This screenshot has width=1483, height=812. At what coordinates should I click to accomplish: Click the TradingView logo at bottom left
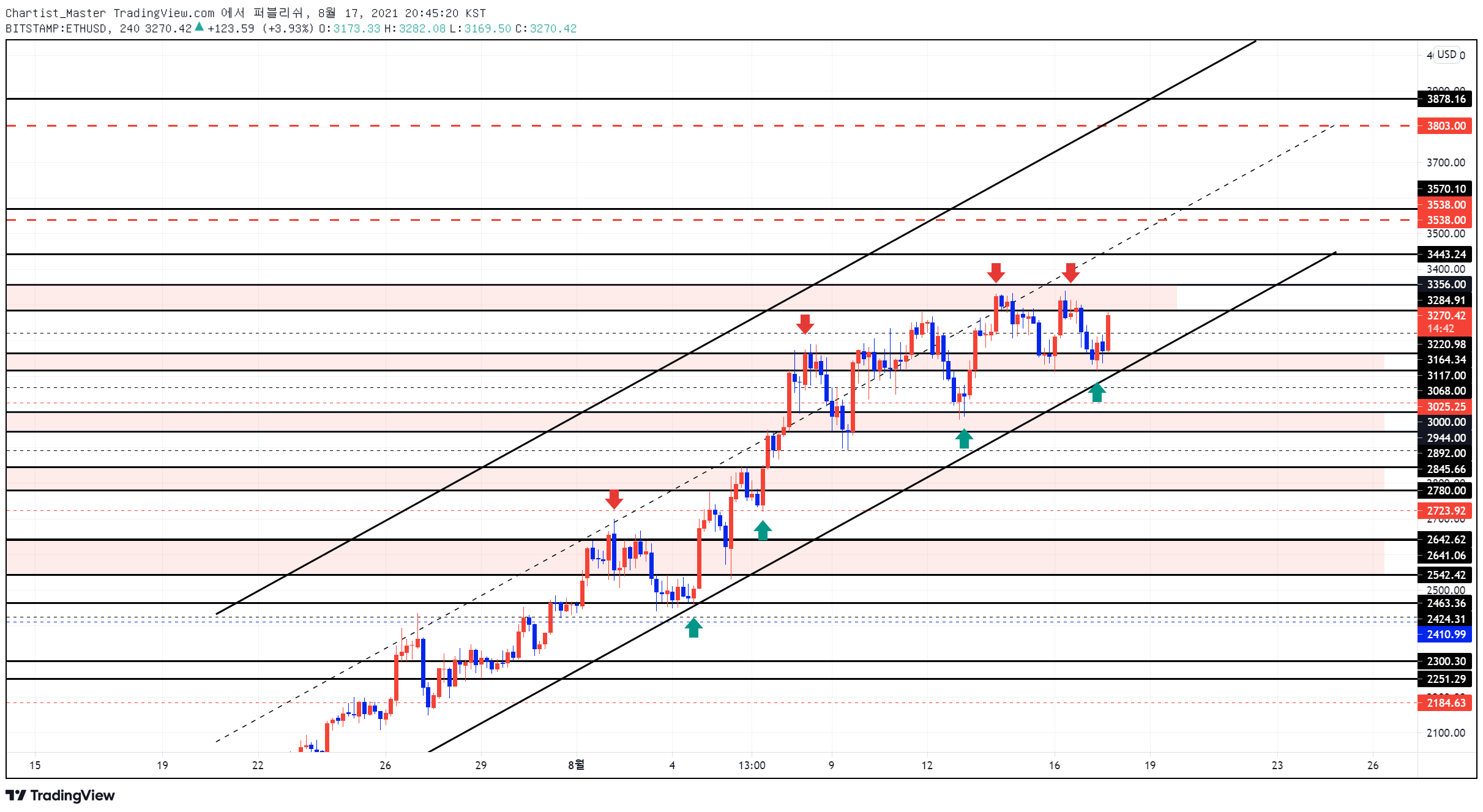click(x=60, y=795)
